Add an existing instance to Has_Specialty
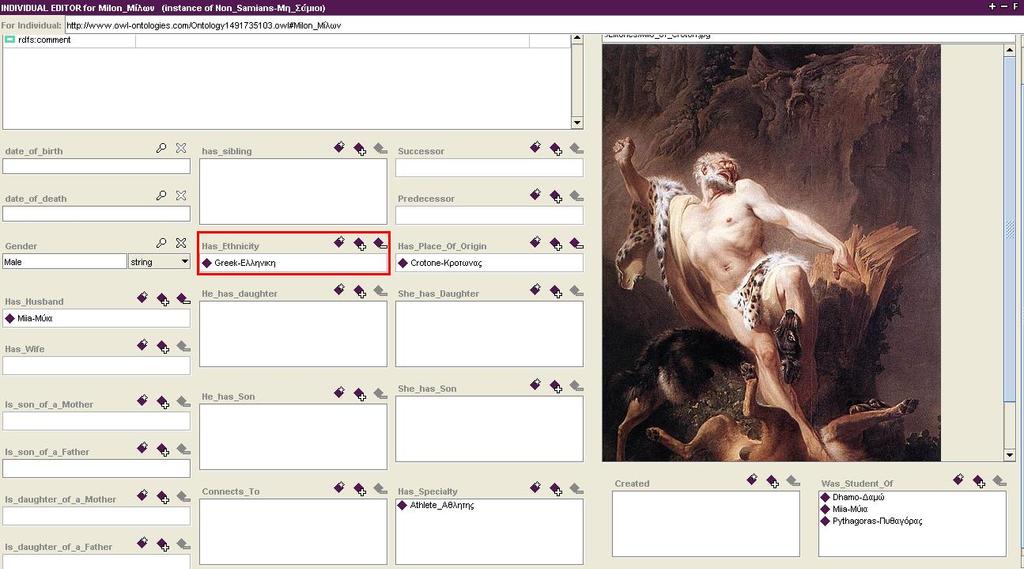 point(556,489)
